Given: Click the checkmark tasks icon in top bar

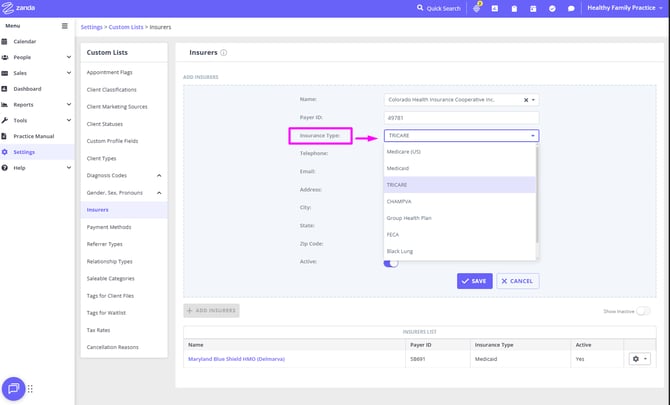Looking at the screenshot, I should pyautogui.click(x=551, y=8).
